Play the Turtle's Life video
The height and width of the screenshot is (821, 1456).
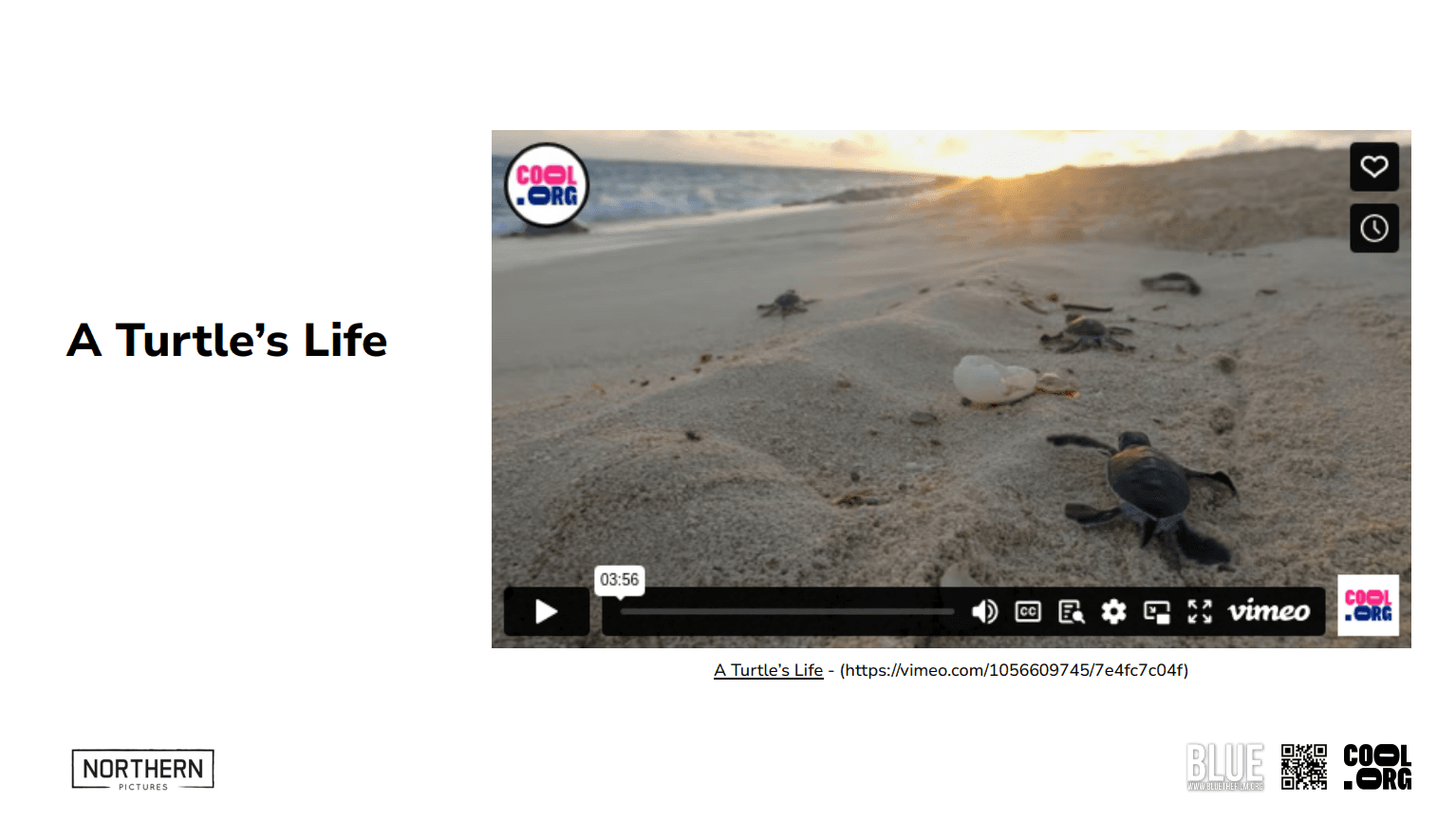547,612
